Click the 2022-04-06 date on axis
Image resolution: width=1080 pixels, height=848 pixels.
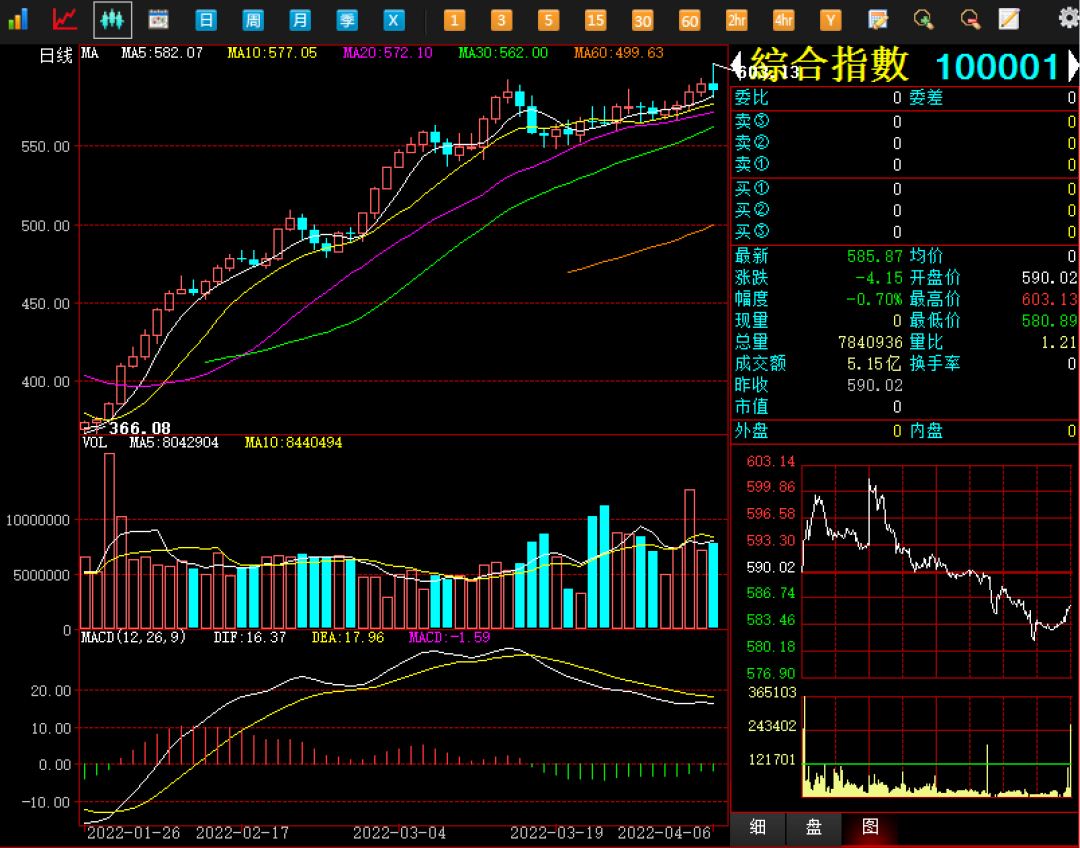[x=664, y=833]
